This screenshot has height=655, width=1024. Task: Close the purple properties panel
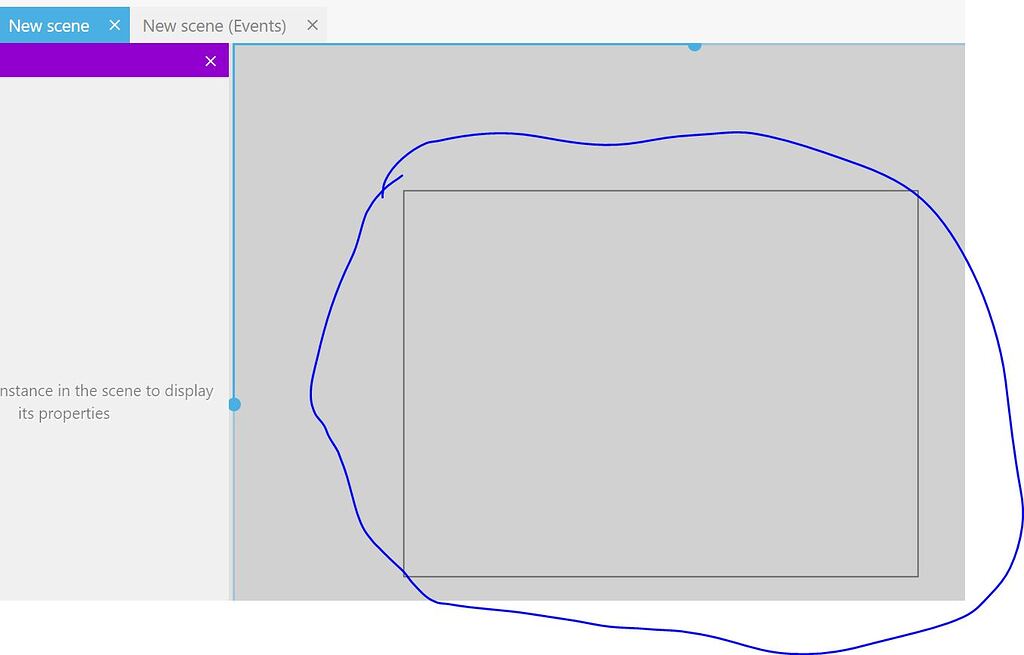[210, 61]
